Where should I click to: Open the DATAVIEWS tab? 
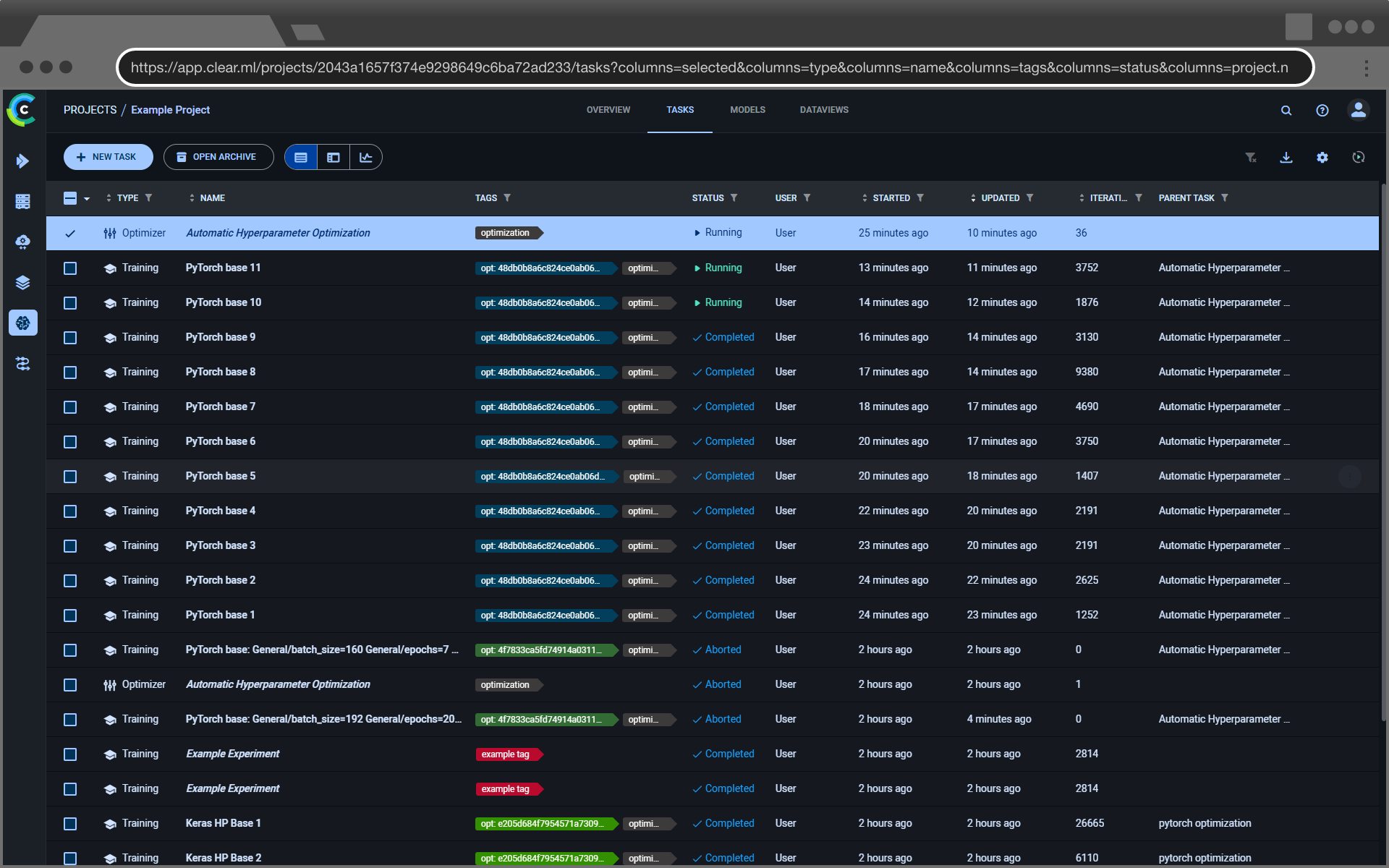(824, 110)
